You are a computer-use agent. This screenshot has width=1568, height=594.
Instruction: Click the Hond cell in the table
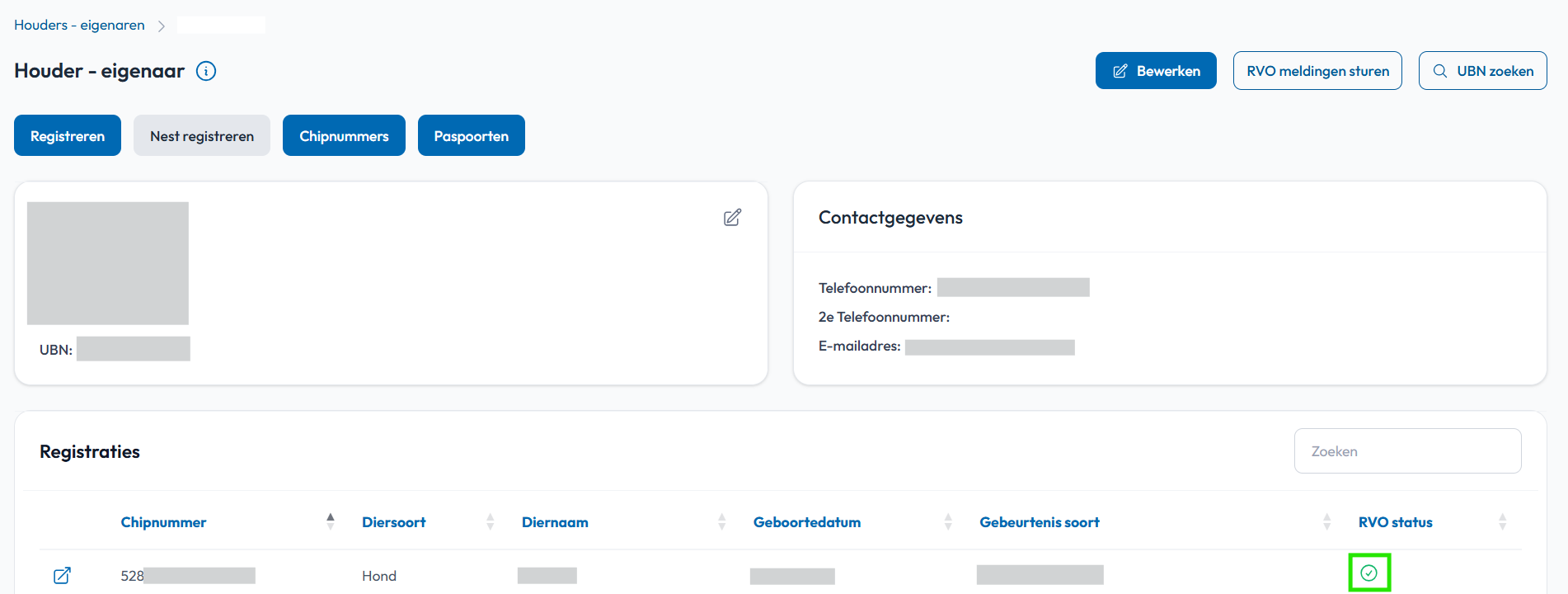click(379, 576)
